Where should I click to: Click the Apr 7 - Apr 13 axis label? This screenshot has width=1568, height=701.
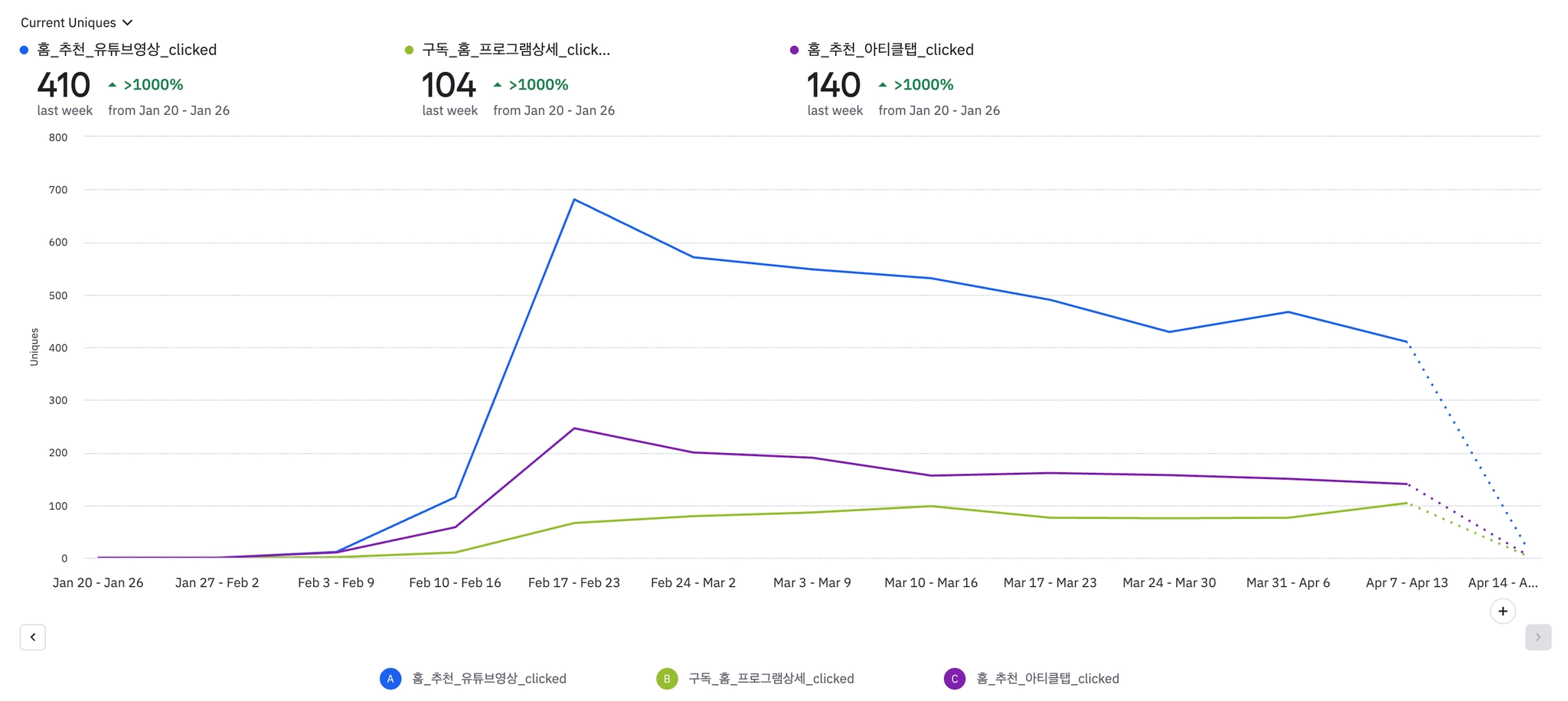point(1406,583)
